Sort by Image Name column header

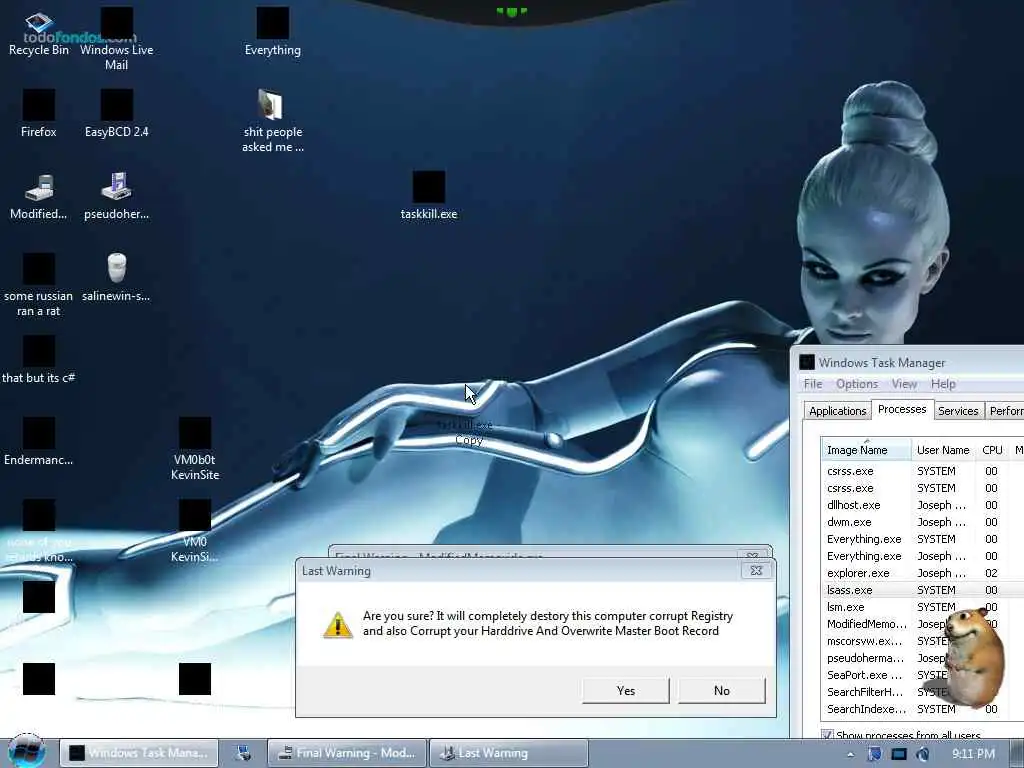click(x=866, y=450)
